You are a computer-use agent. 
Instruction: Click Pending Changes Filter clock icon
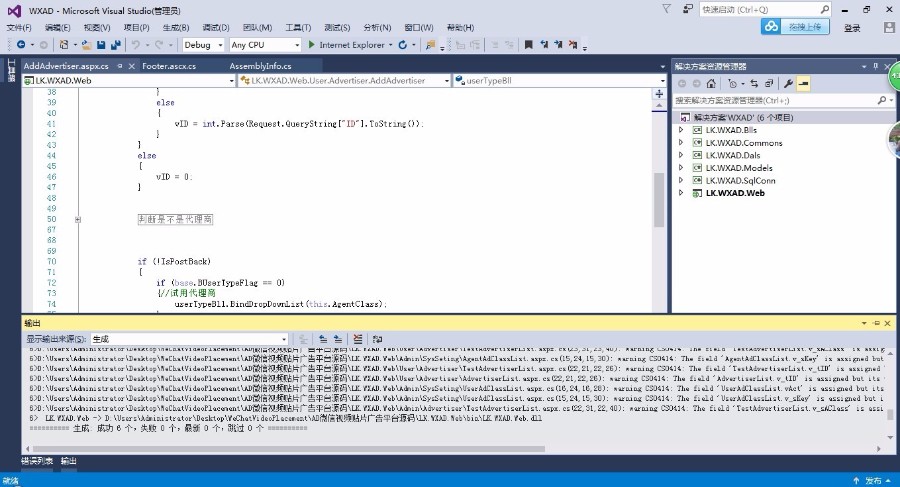coord(732,84)
